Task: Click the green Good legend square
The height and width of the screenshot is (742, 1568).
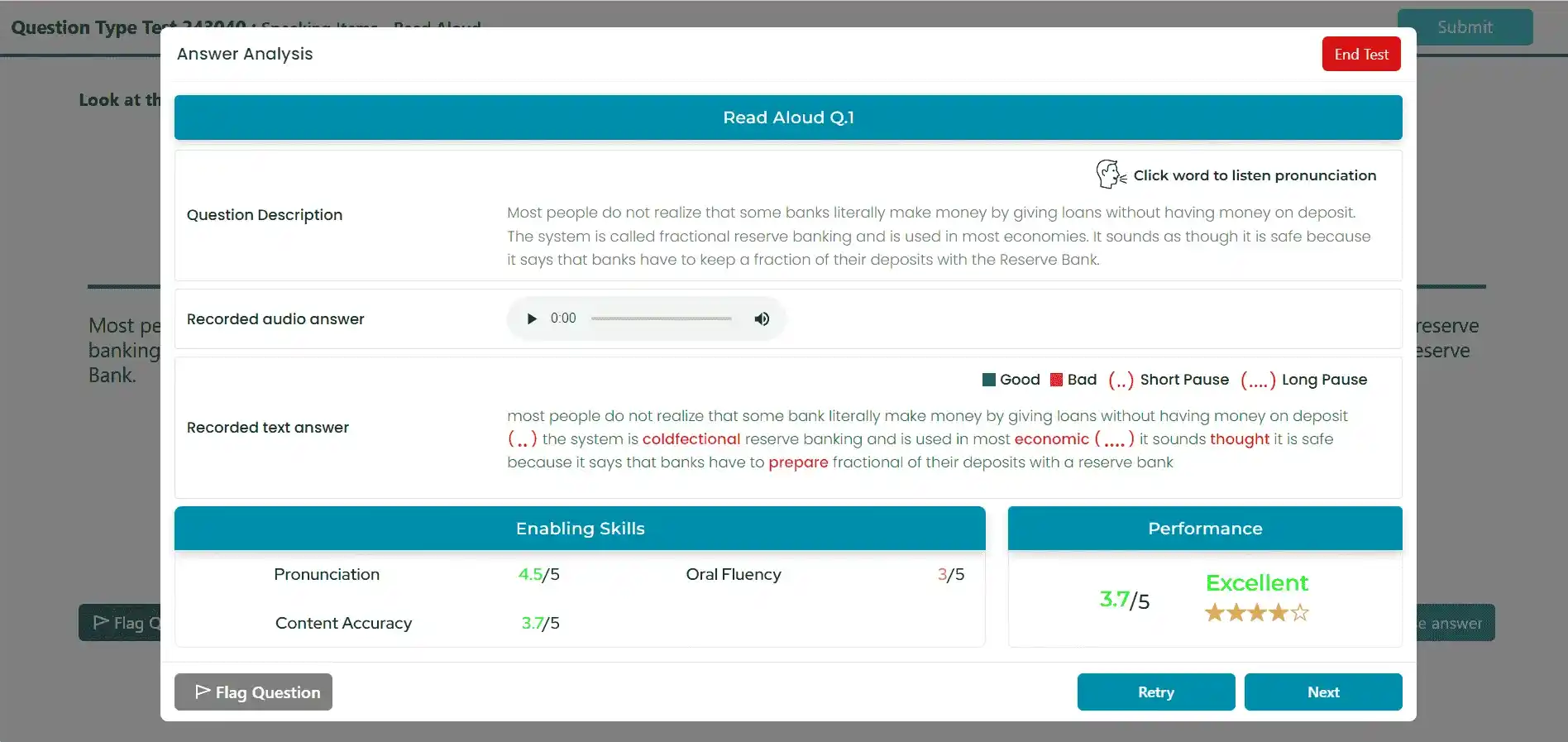Action: tap(988, 380)
